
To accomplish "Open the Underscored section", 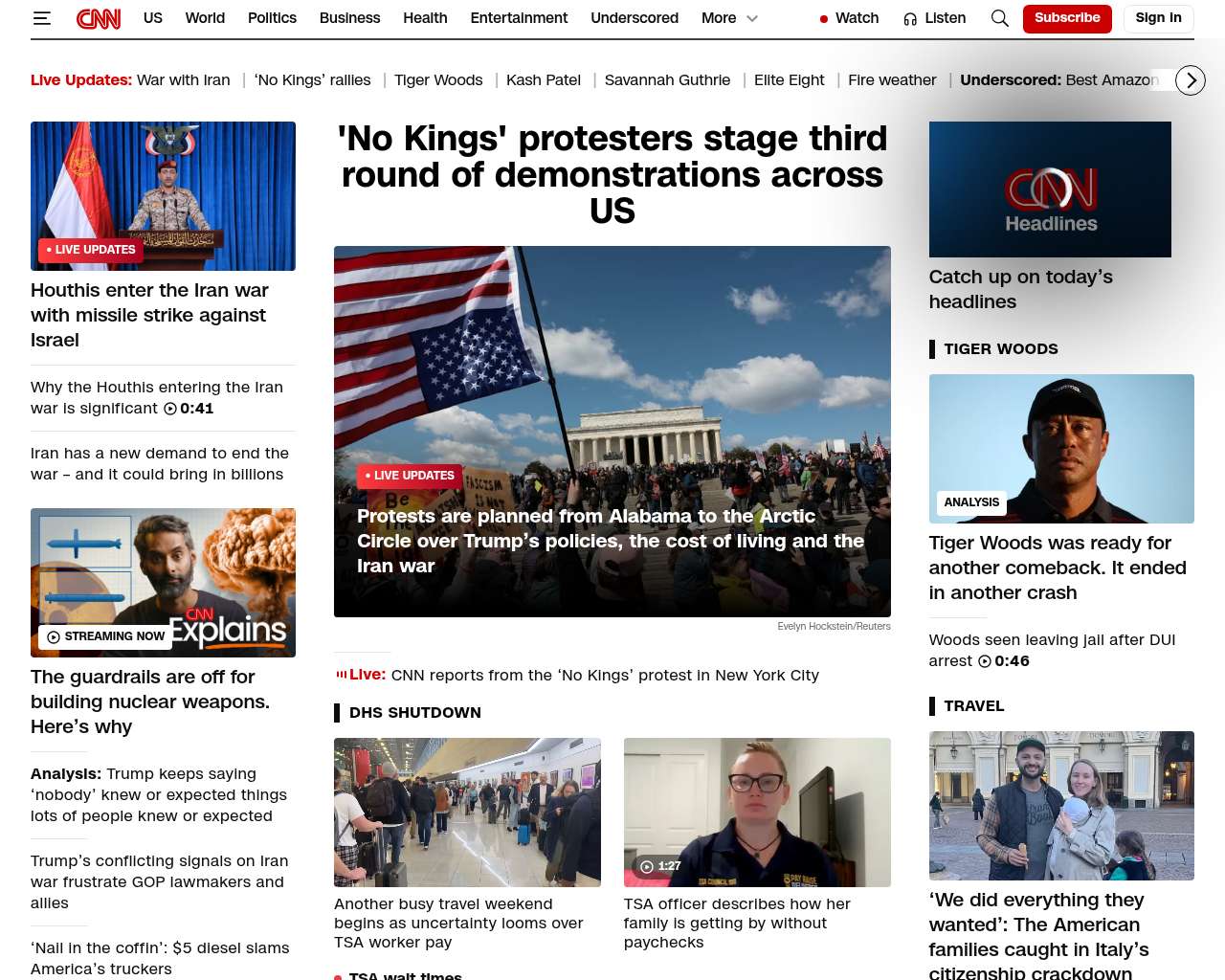I will 635,18.
